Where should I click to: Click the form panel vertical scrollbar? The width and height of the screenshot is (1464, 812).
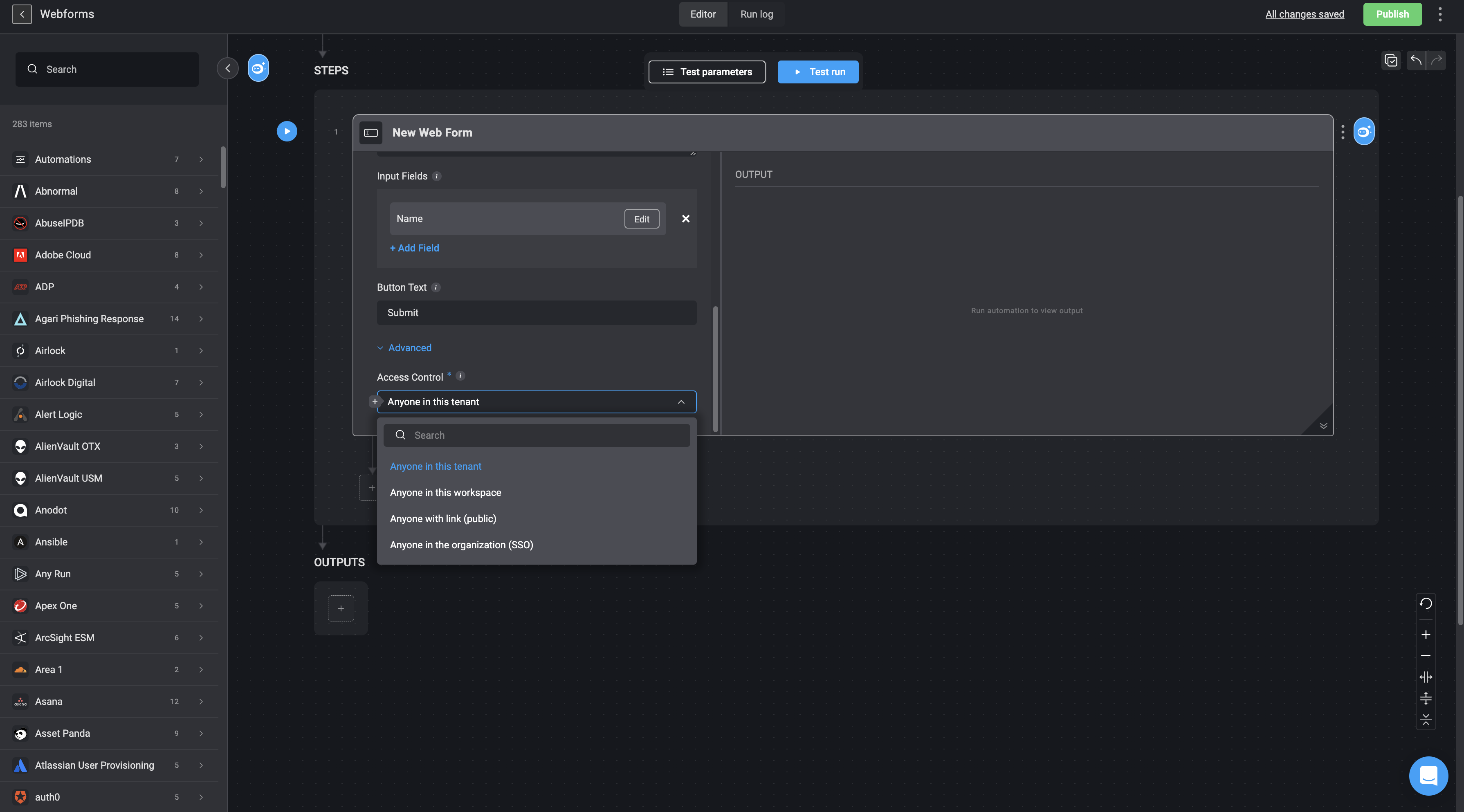pos(716,369)
